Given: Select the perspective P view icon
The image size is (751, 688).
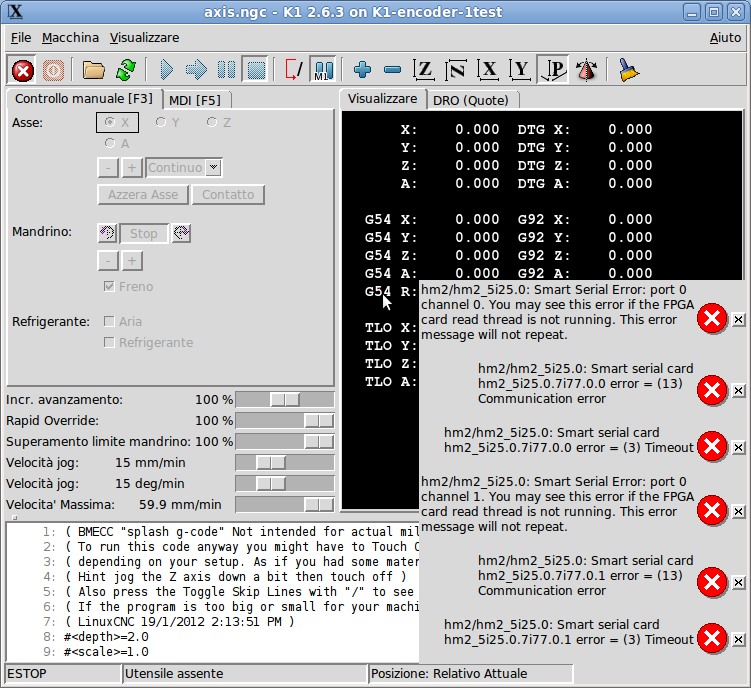Looking at the screenshot, I should click(x=553, y=70).
